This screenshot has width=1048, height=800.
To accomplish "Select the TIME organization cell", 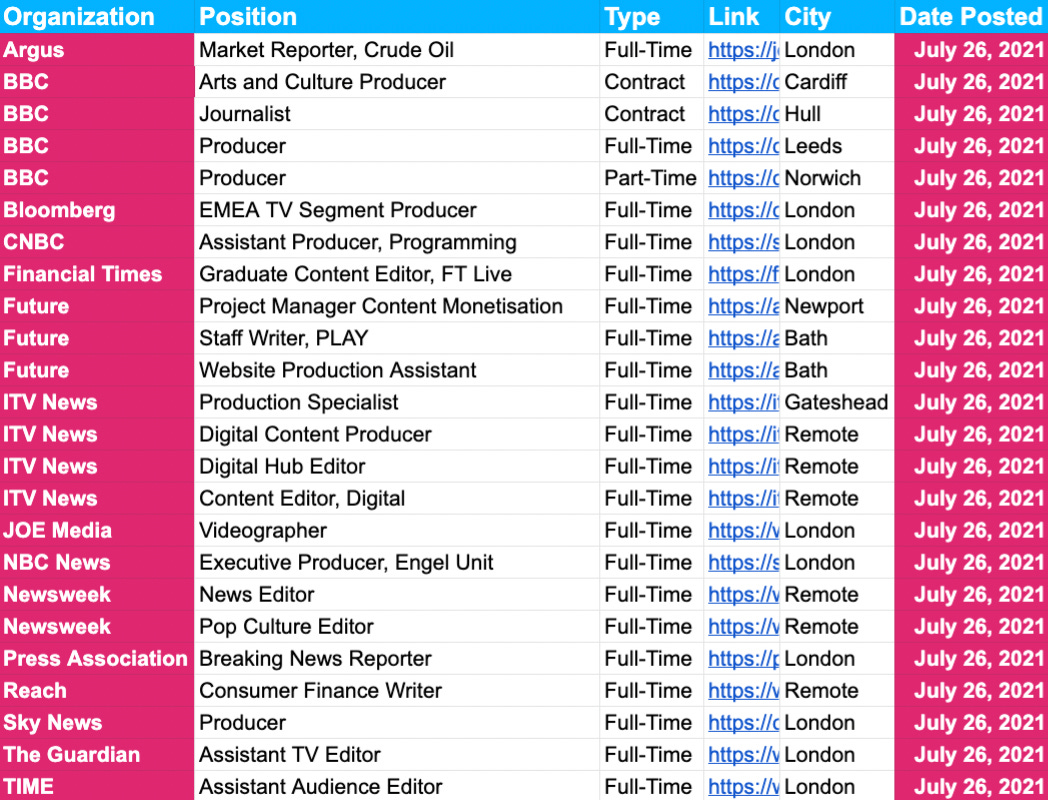I will coord(97,787).
